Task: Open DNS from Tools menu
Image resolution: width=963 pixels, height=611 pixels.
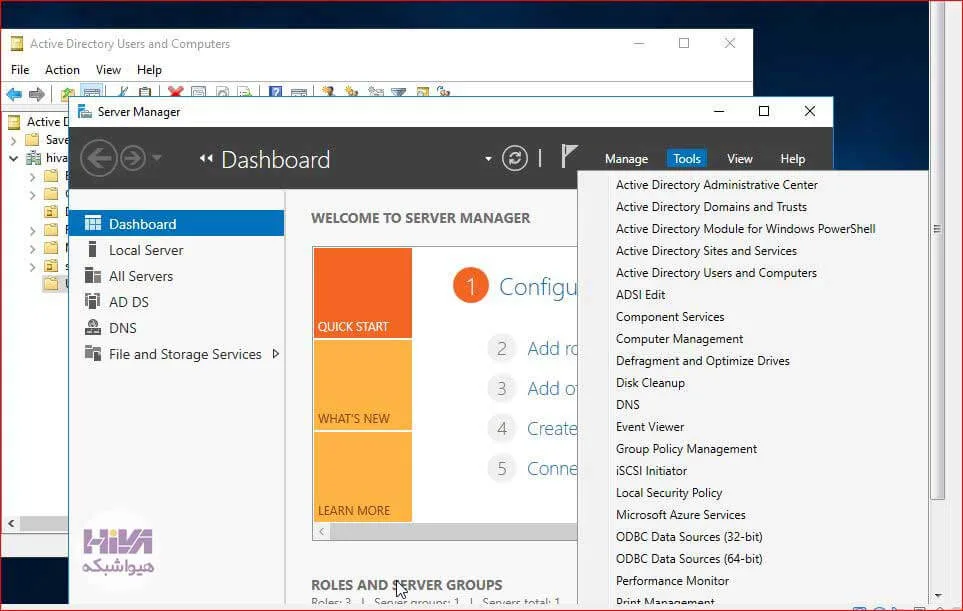Action: 628,405
